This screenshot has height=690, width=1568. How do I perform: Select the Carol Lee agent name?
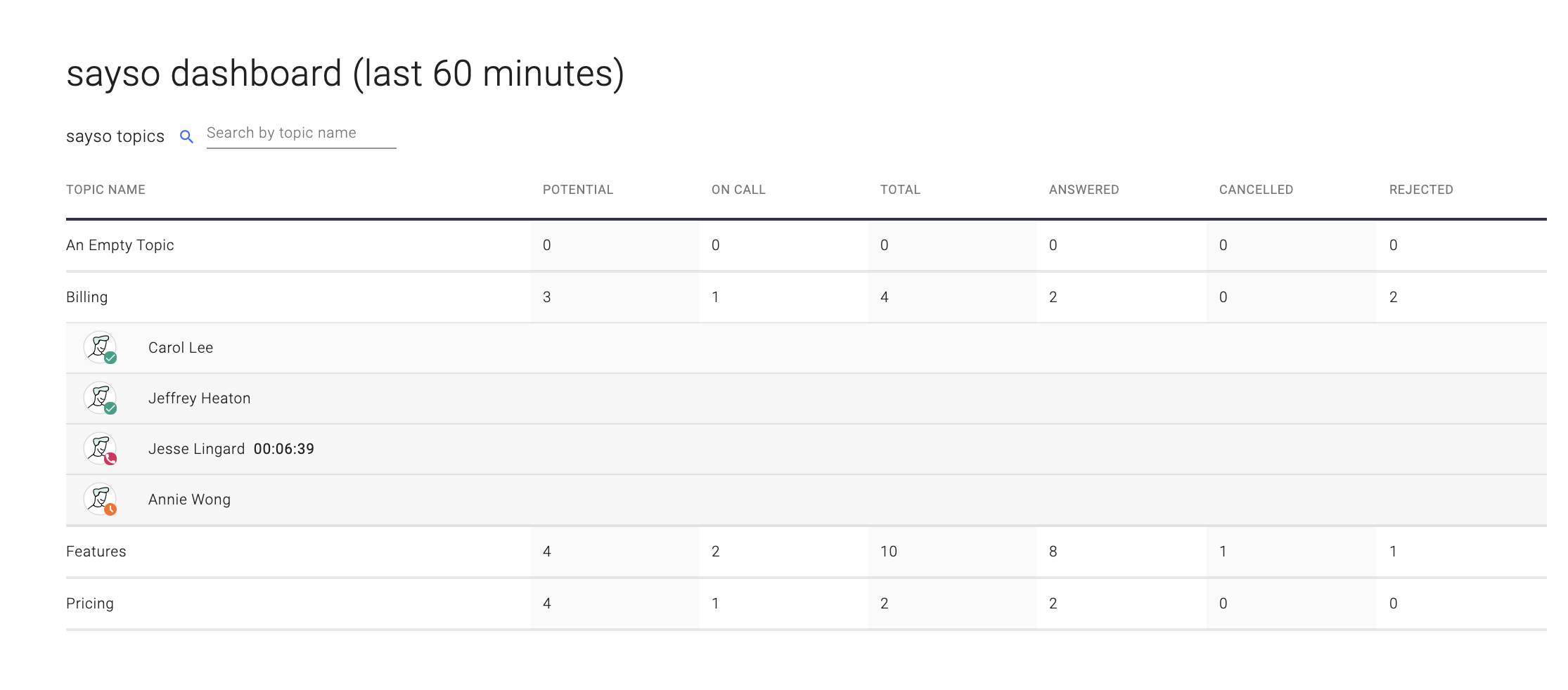[x=181, y=348]
